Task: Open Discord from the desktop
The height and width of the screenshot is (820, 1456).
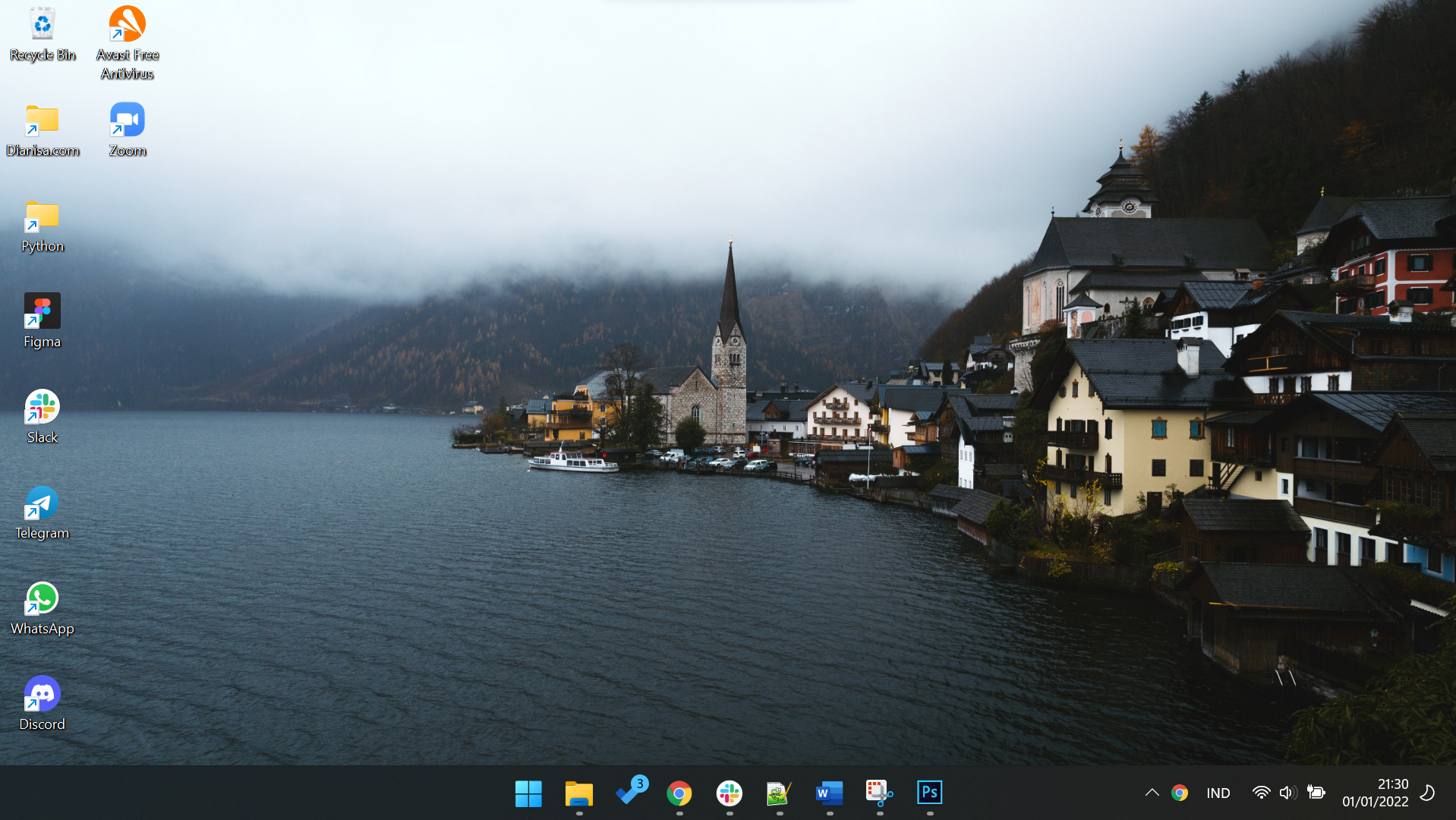Action: (x=42, y=693)
